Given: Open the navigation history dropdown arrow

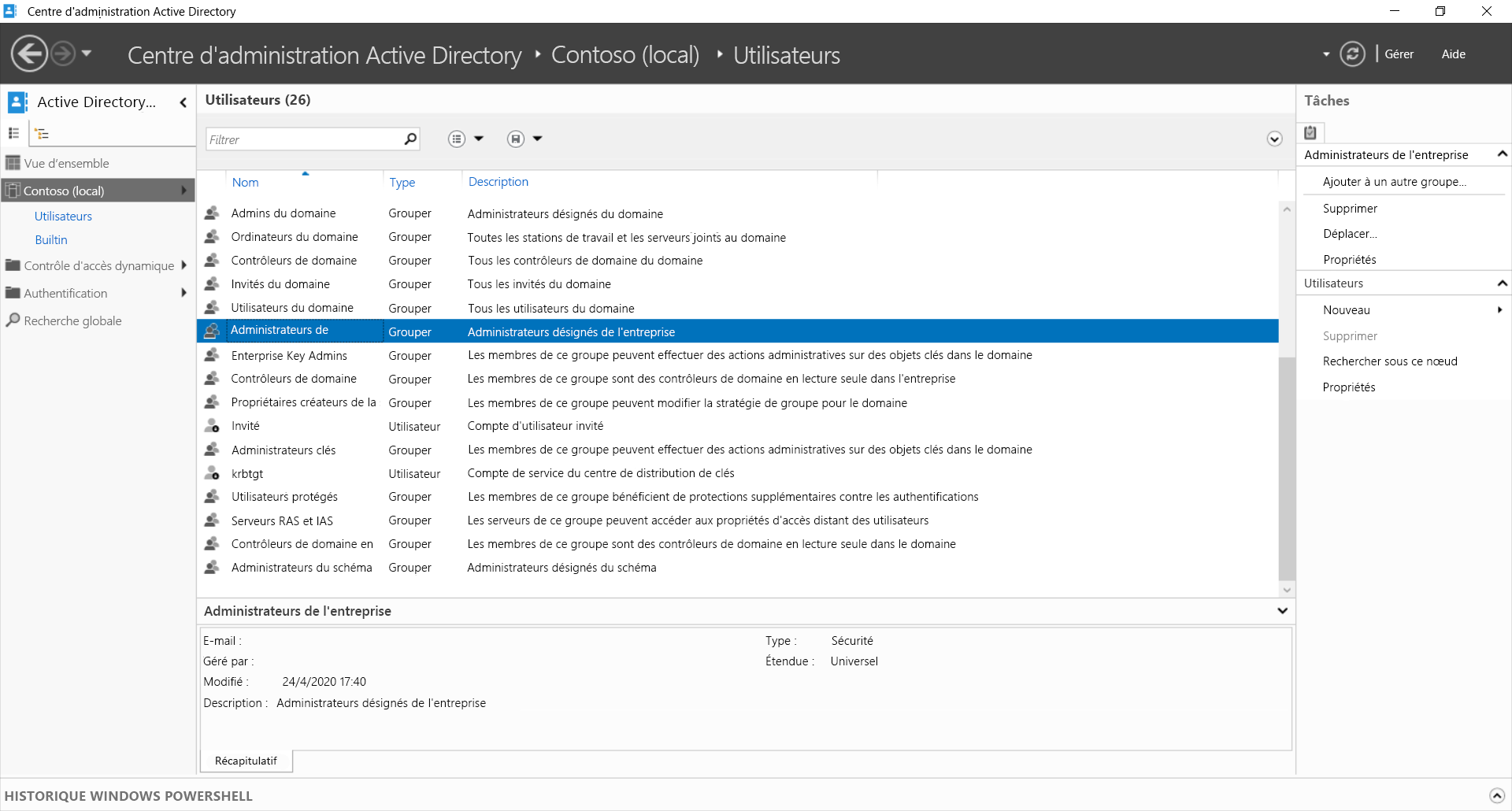Looking at the screenshot, I should (x=87, y=54).
